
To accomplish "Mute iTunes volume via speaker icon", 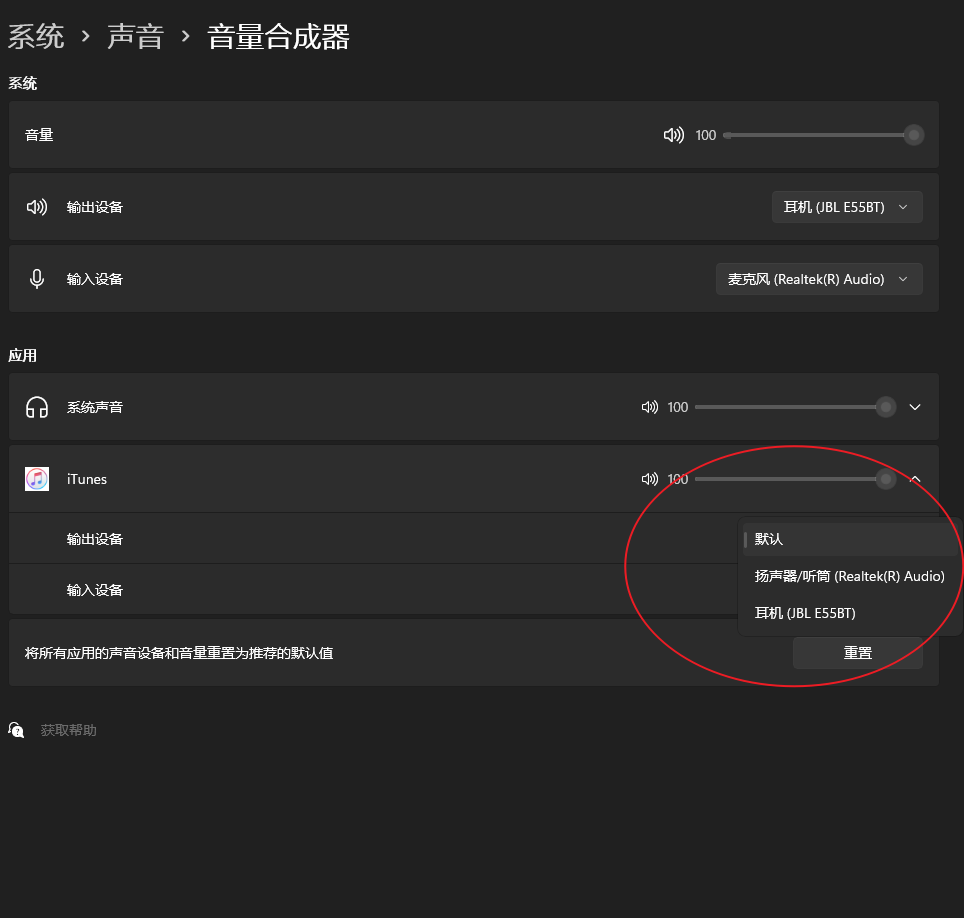I will click(650, 479).
